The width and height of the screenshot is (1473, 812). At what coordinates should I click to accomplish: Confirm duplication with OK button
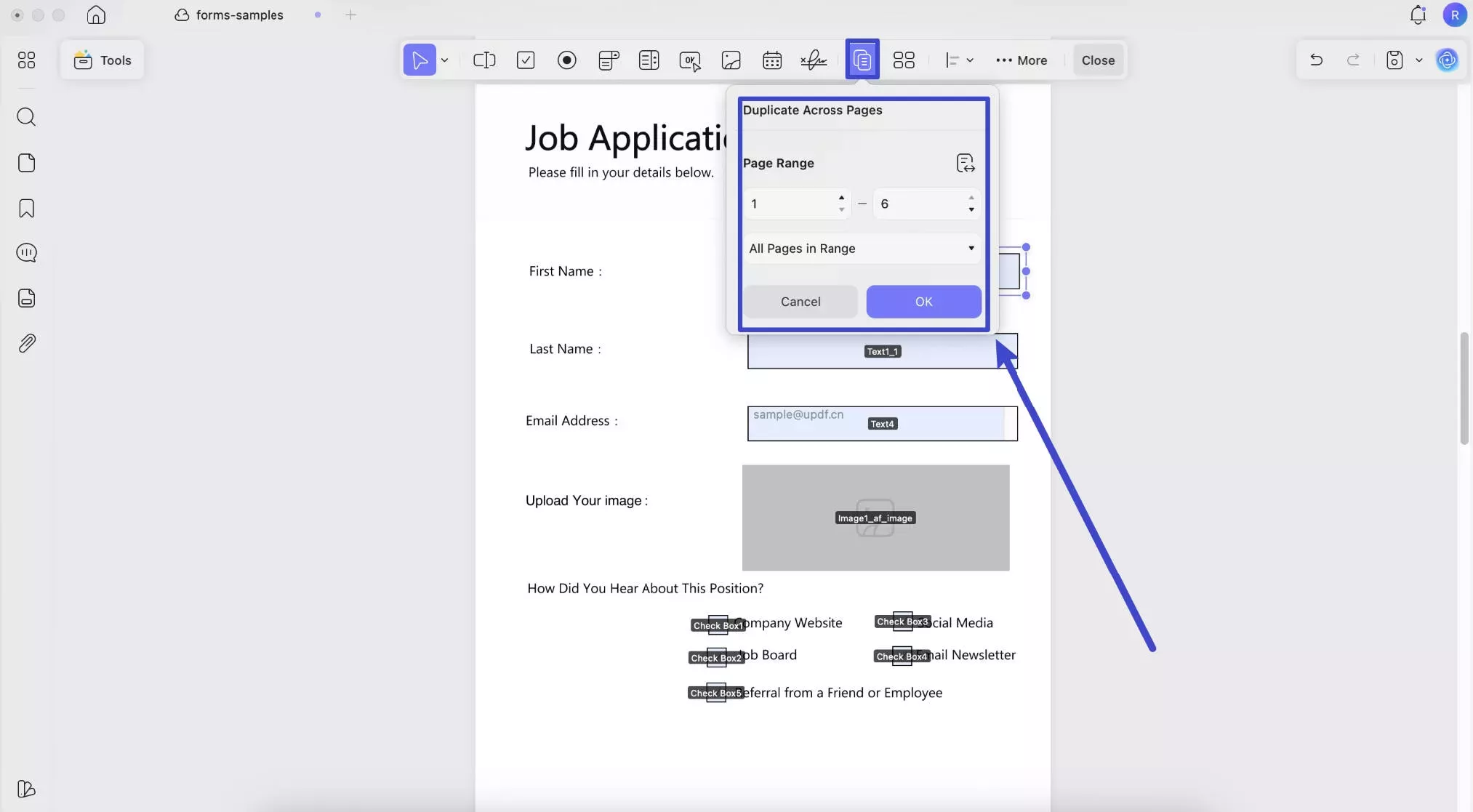tap(923, 302)
